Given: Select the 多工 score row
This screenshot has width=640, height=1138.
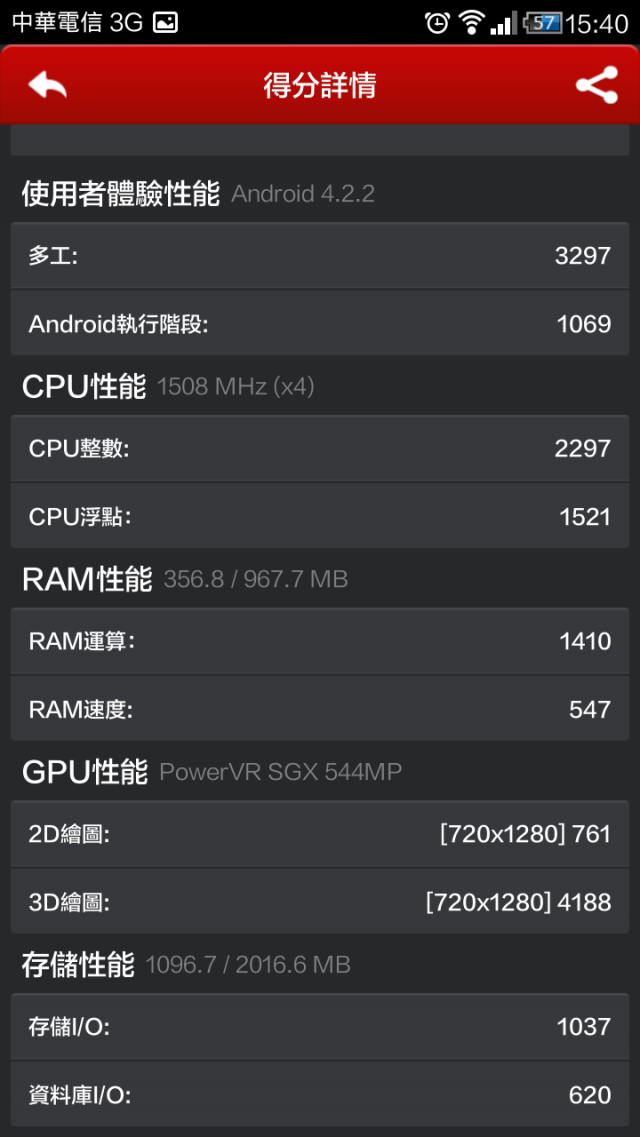Looking at the screenshot, I should point(319,255).
